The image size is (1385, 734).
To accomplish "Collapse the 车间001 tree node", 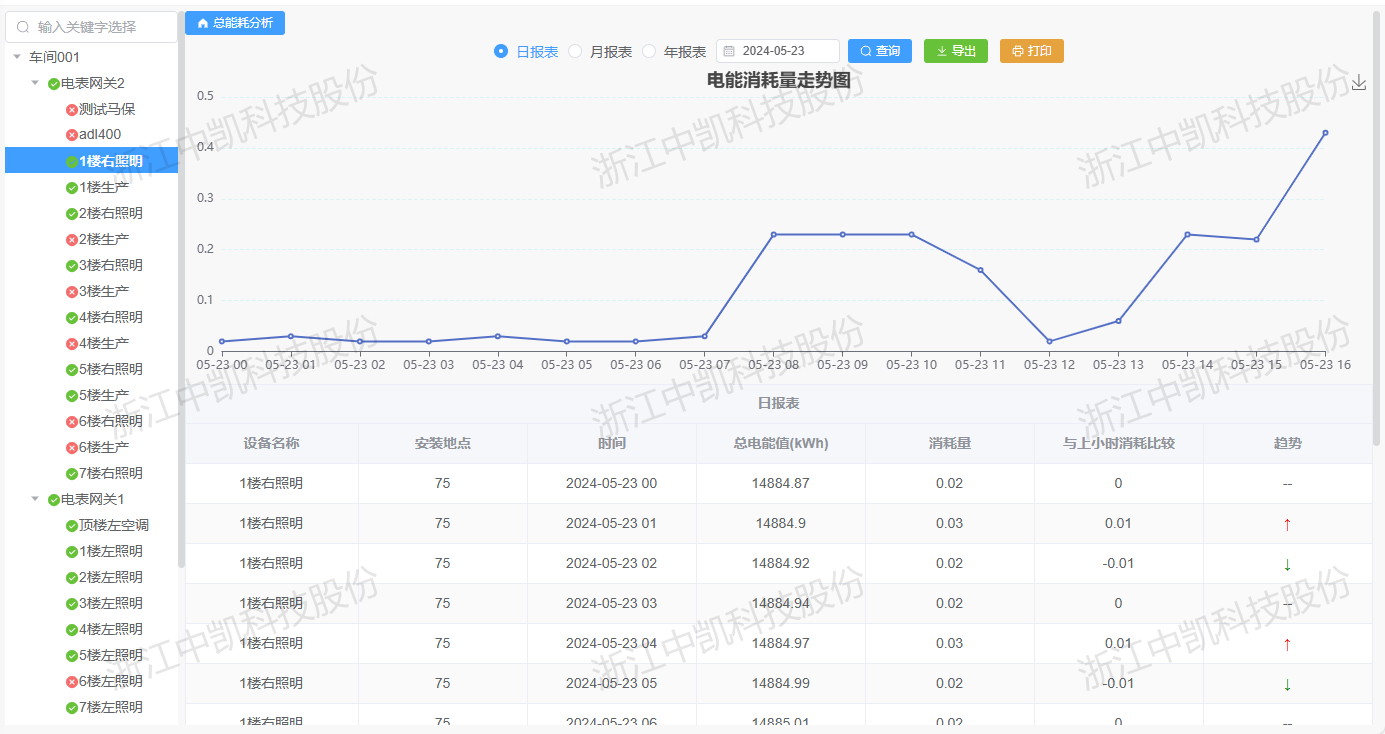I will pyautogui.click(x=17, y=58).
